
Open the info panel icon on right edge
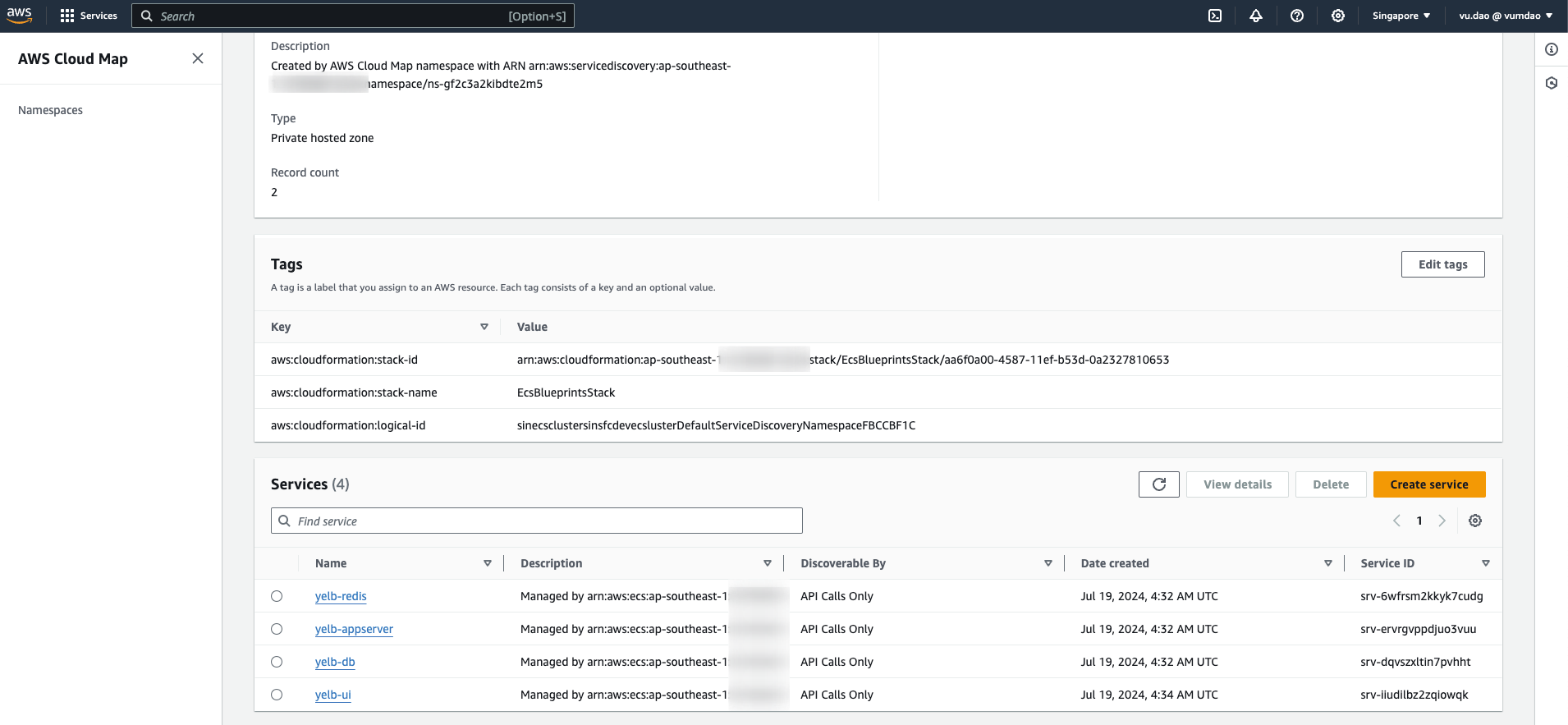coord(1552,49)
